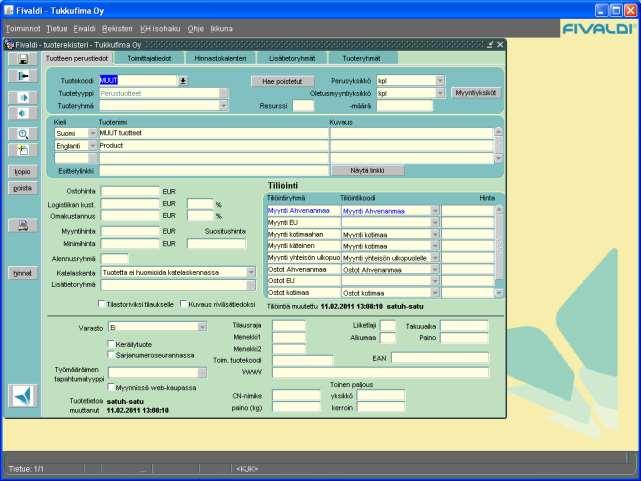Click the Ostohinta input field
This screenshot has height=481, width=641.
[130, 191]
